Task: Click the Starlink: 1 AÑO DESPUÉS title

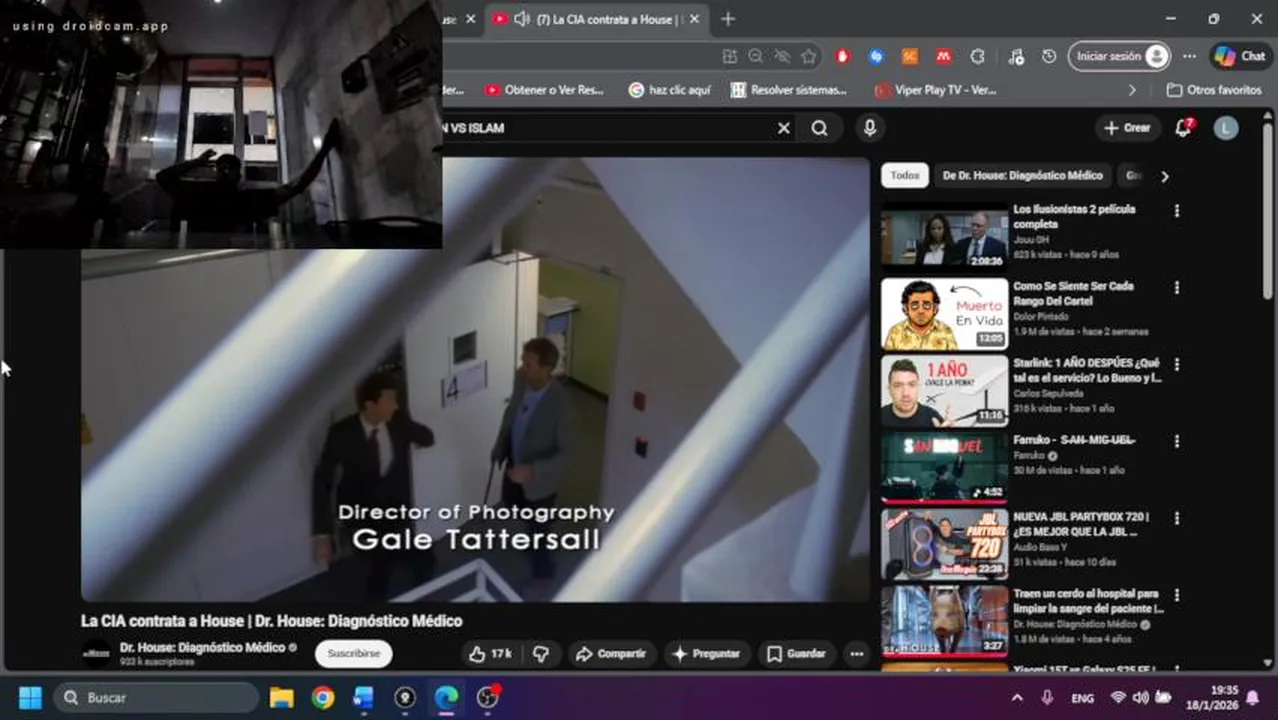Action: (1087, 370)
